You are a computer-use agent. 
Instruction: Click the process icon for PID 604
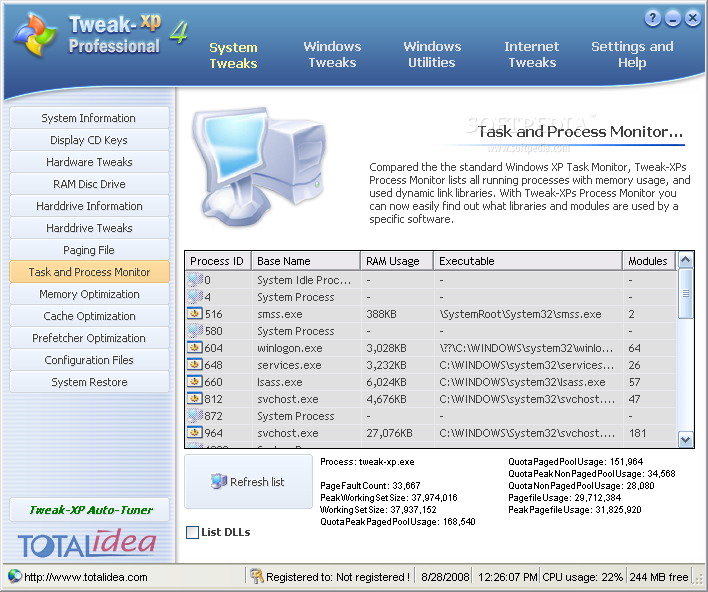coord(195,348)
